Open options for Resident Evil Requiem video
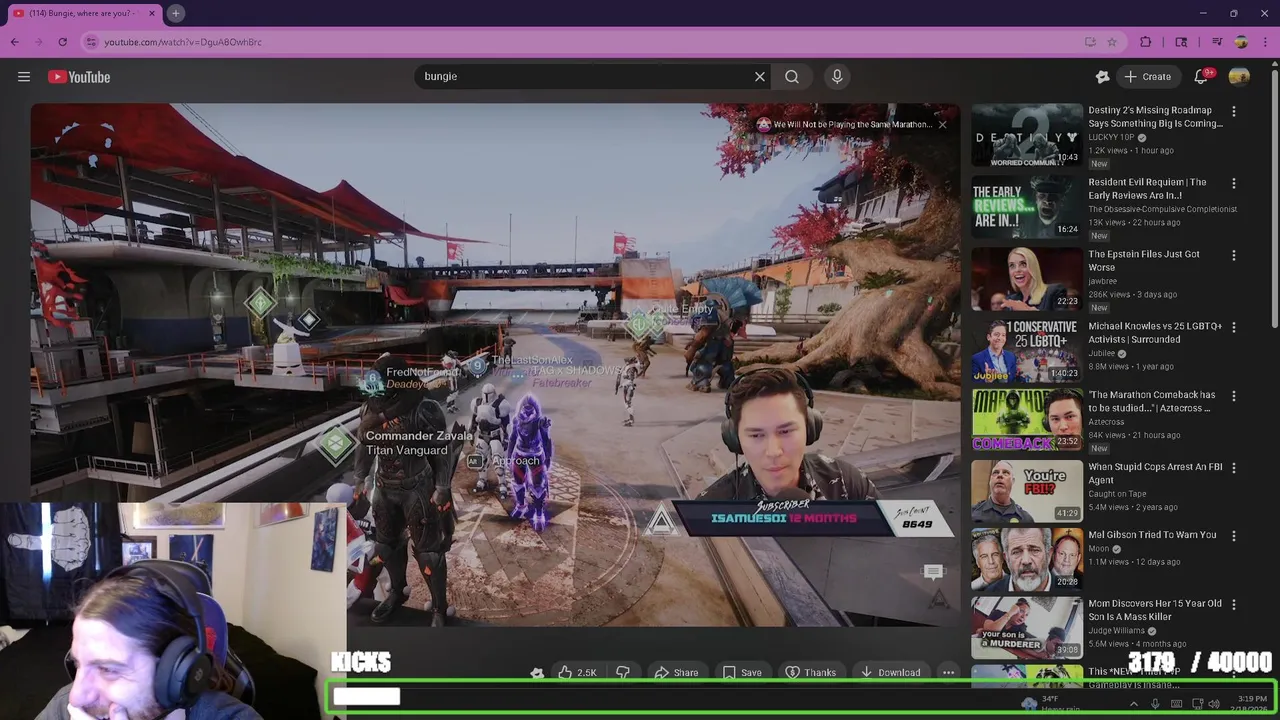Image resolution: width=1280 pixels, height=720 pixels. [1233, 184]
